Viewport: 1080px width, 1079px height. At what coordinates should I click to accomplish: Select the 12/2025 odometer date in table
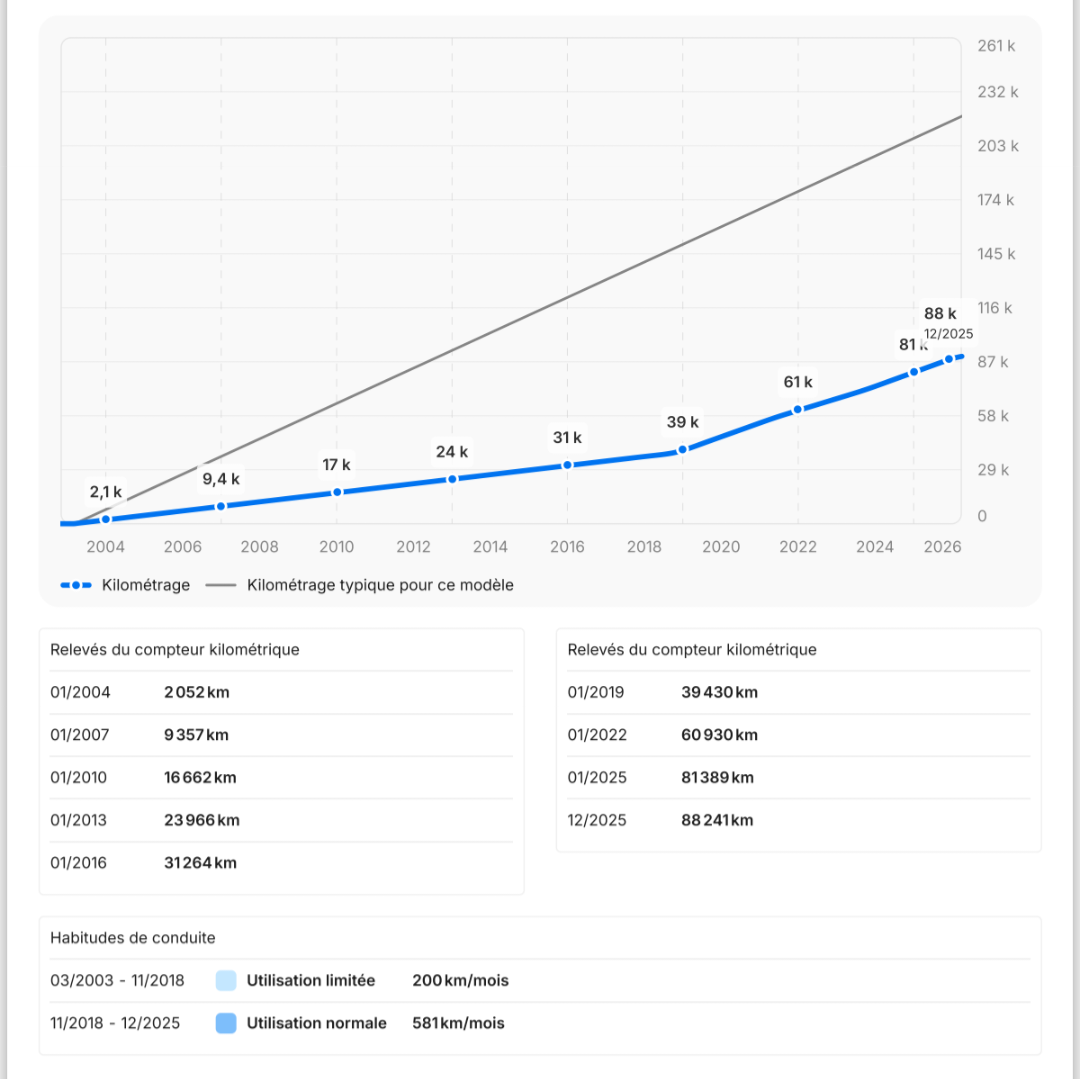(597, 820)
